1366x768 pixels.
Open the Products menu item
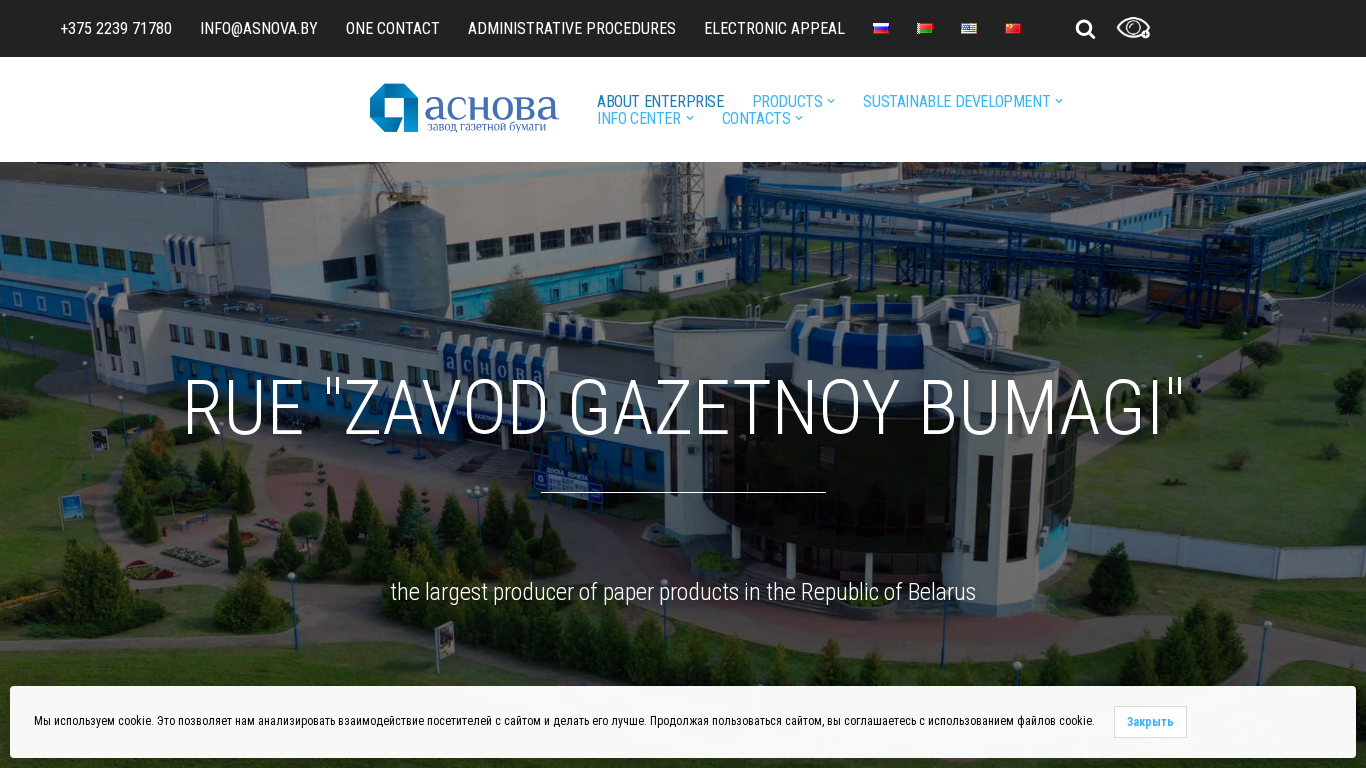point(787,101)
